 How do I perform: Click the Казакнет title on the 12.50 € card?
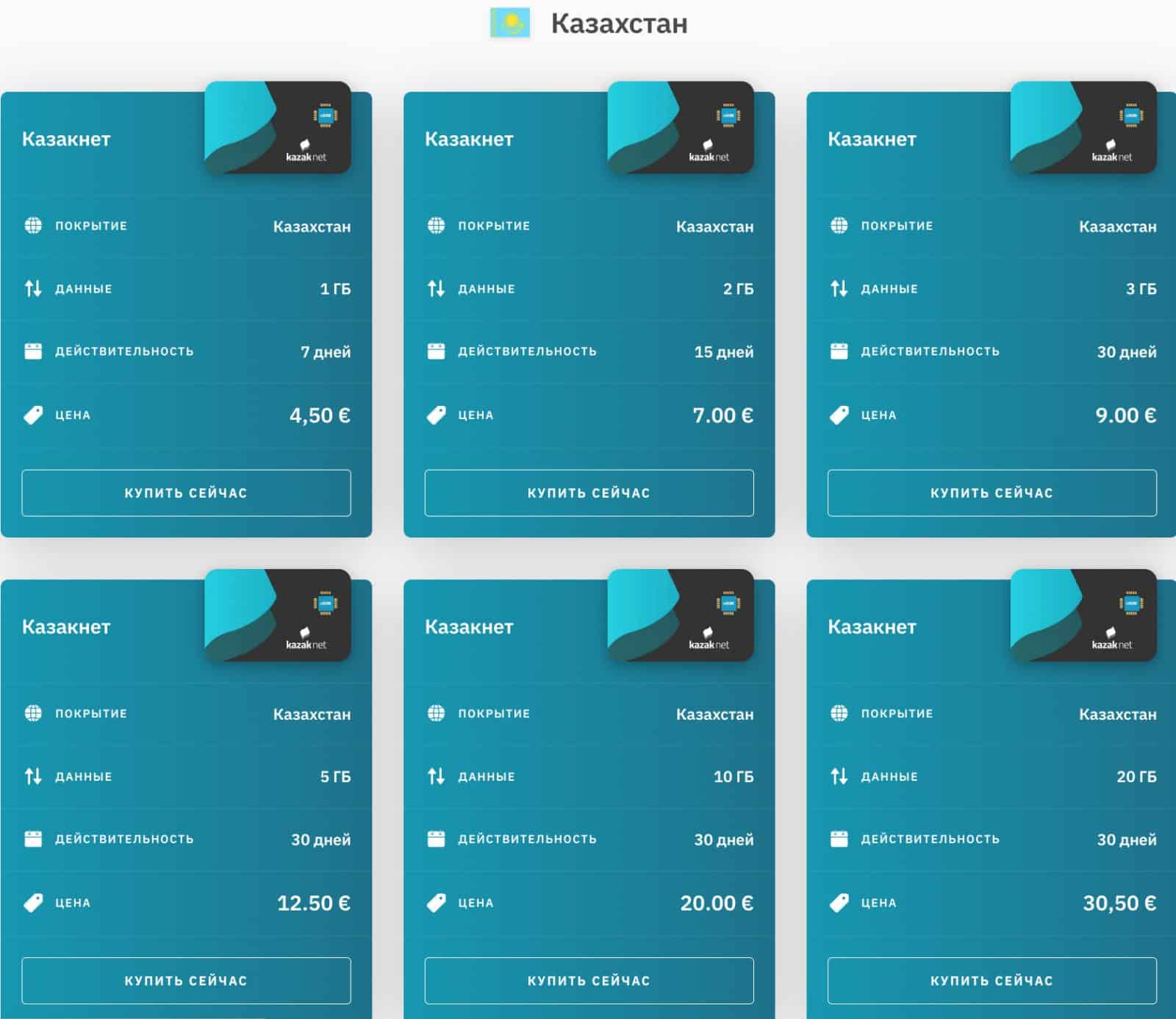click(66, 626)
